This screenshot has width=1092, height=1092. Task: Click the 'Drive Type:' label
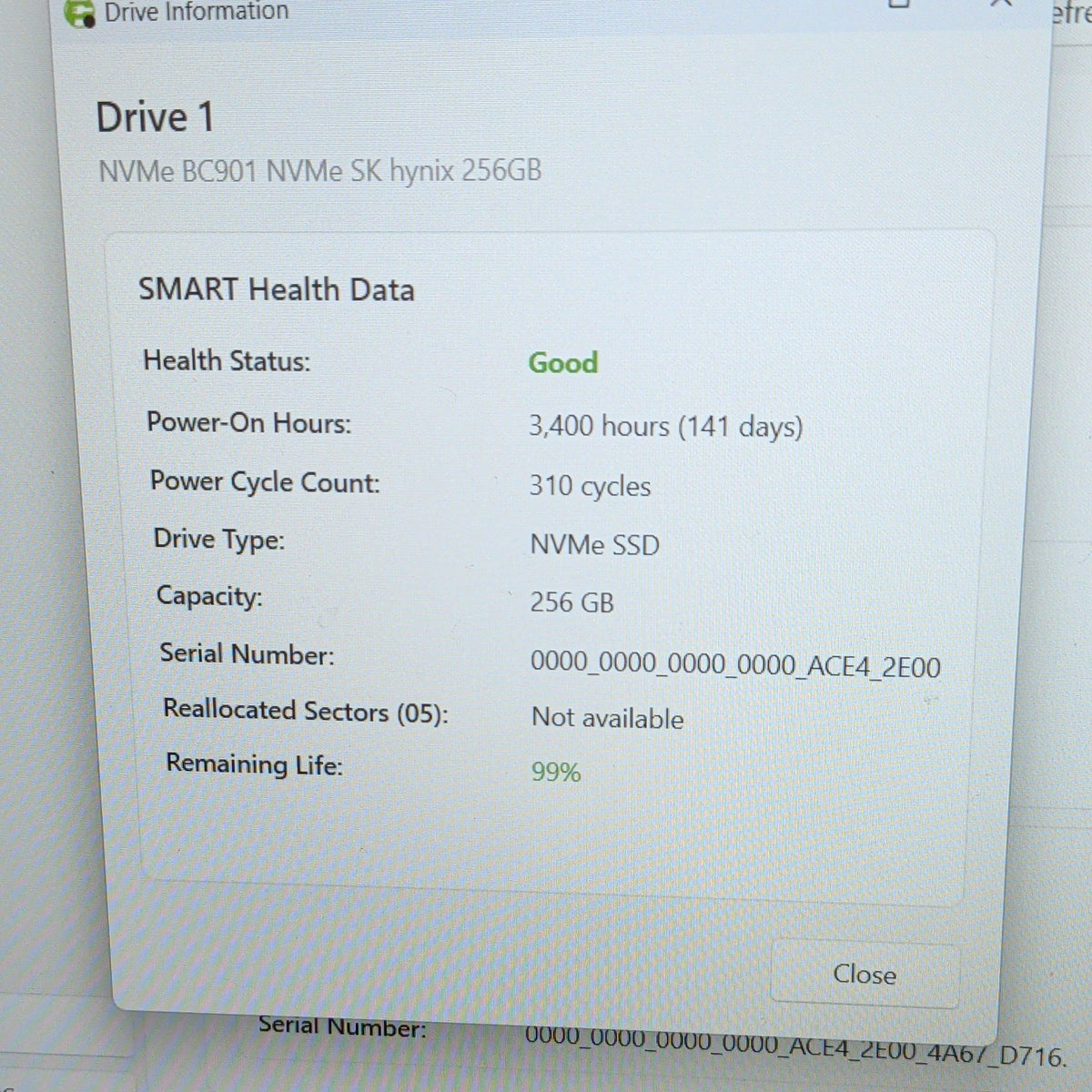pyautogui.click(x=219, y=540)
